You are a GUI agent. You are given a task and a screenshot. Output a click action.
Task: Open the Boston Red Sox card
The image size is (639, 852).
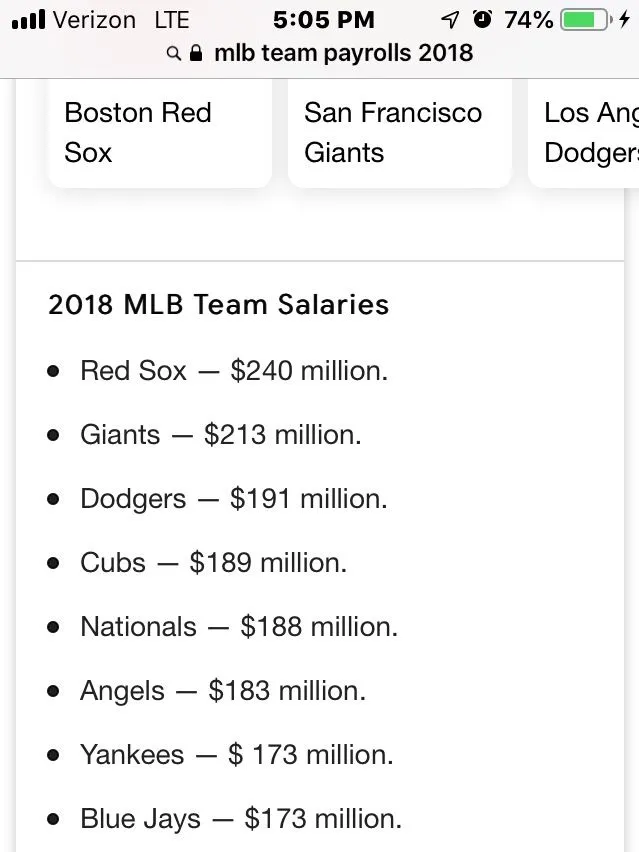tap(159, 132)
